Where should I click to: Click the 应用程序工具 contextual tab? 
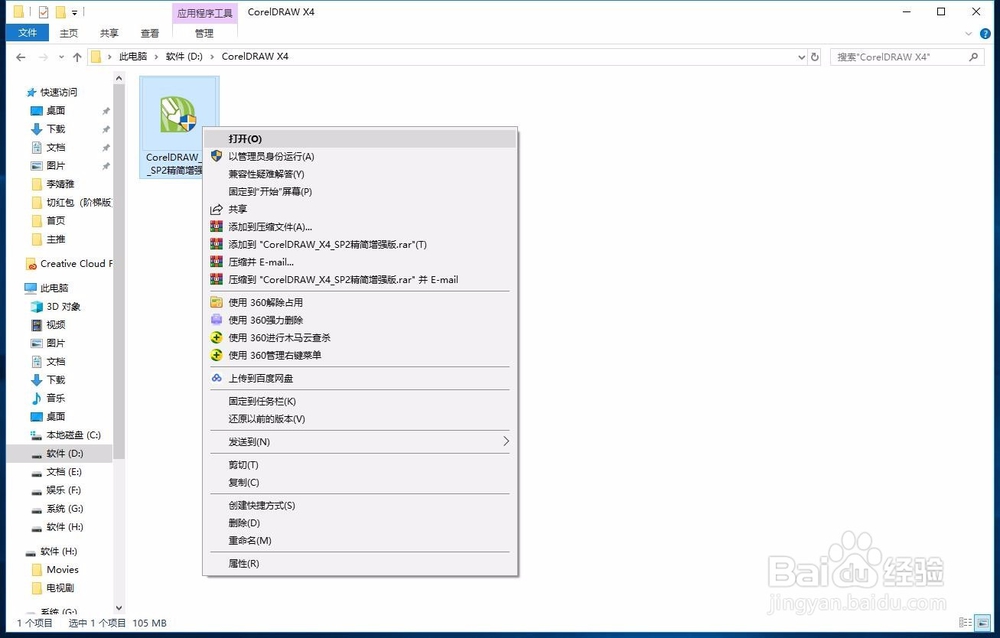click(204, 13)
